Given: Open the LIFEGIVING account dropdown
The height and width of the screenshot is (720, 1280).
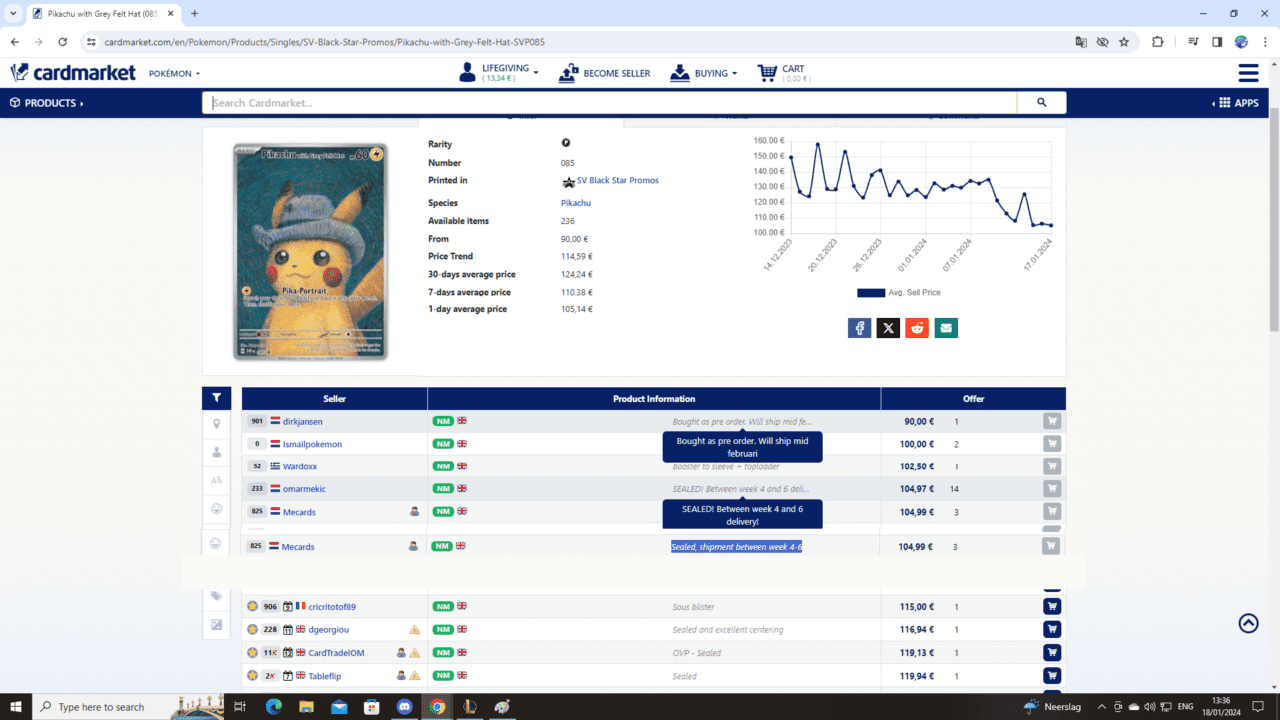Looking at the screenshot, I should tap(499, 72).
